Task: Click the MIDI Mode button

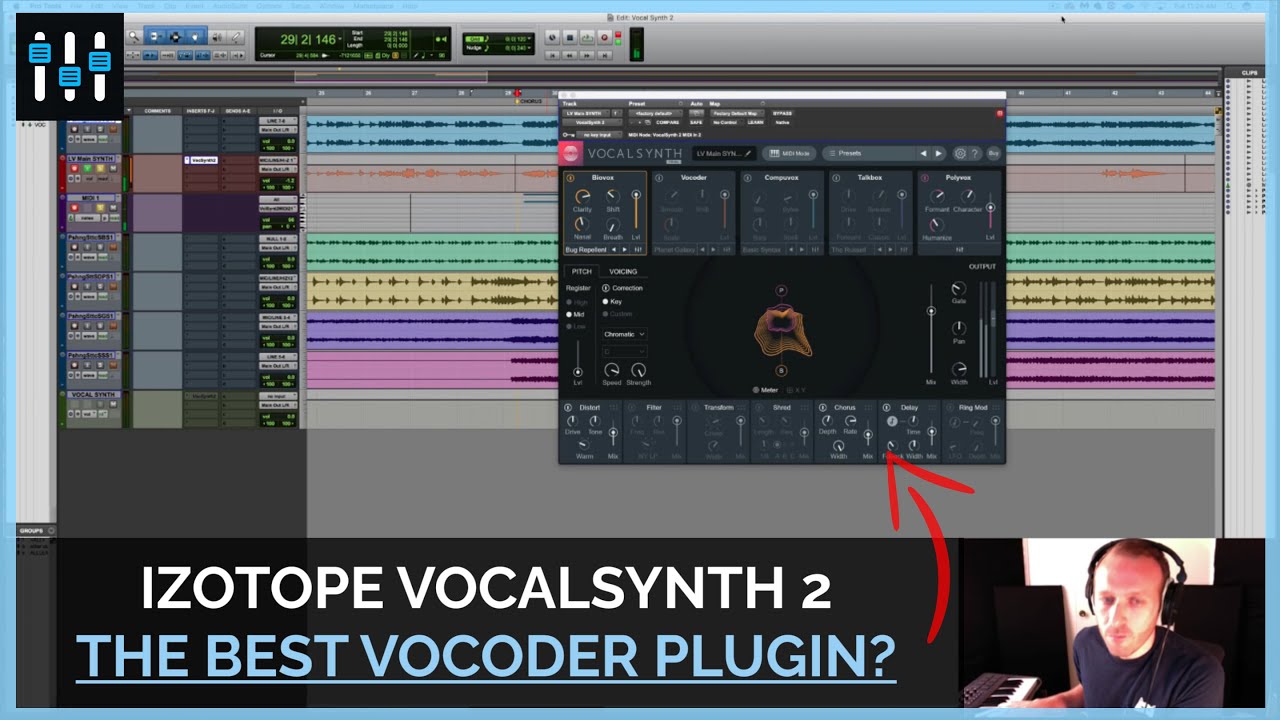Action: [789, 154]
